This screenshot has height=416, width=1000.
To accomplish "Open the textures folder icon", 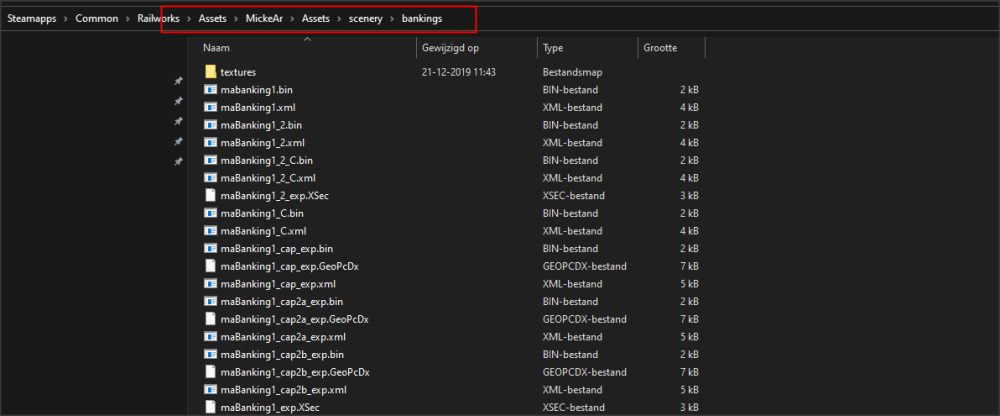I will pos(210,72).
